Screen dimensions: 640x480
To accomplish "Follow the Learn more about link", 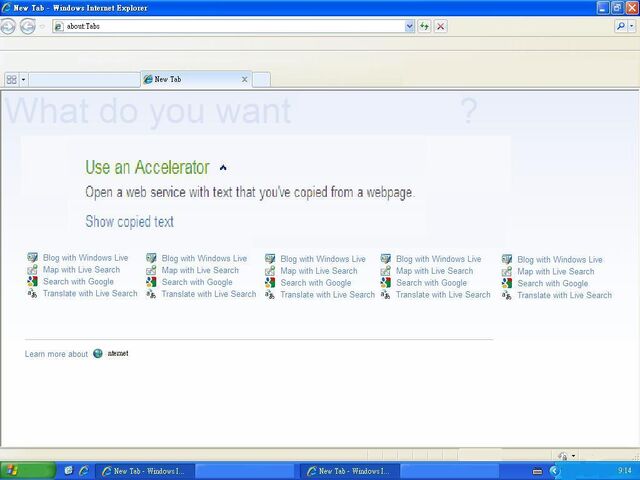I will [x=56, y=354].
